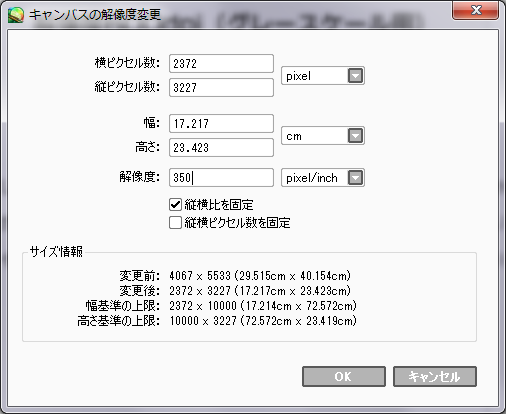Open the pixel unit dropdown
The image size is (506, 414).
323,76
